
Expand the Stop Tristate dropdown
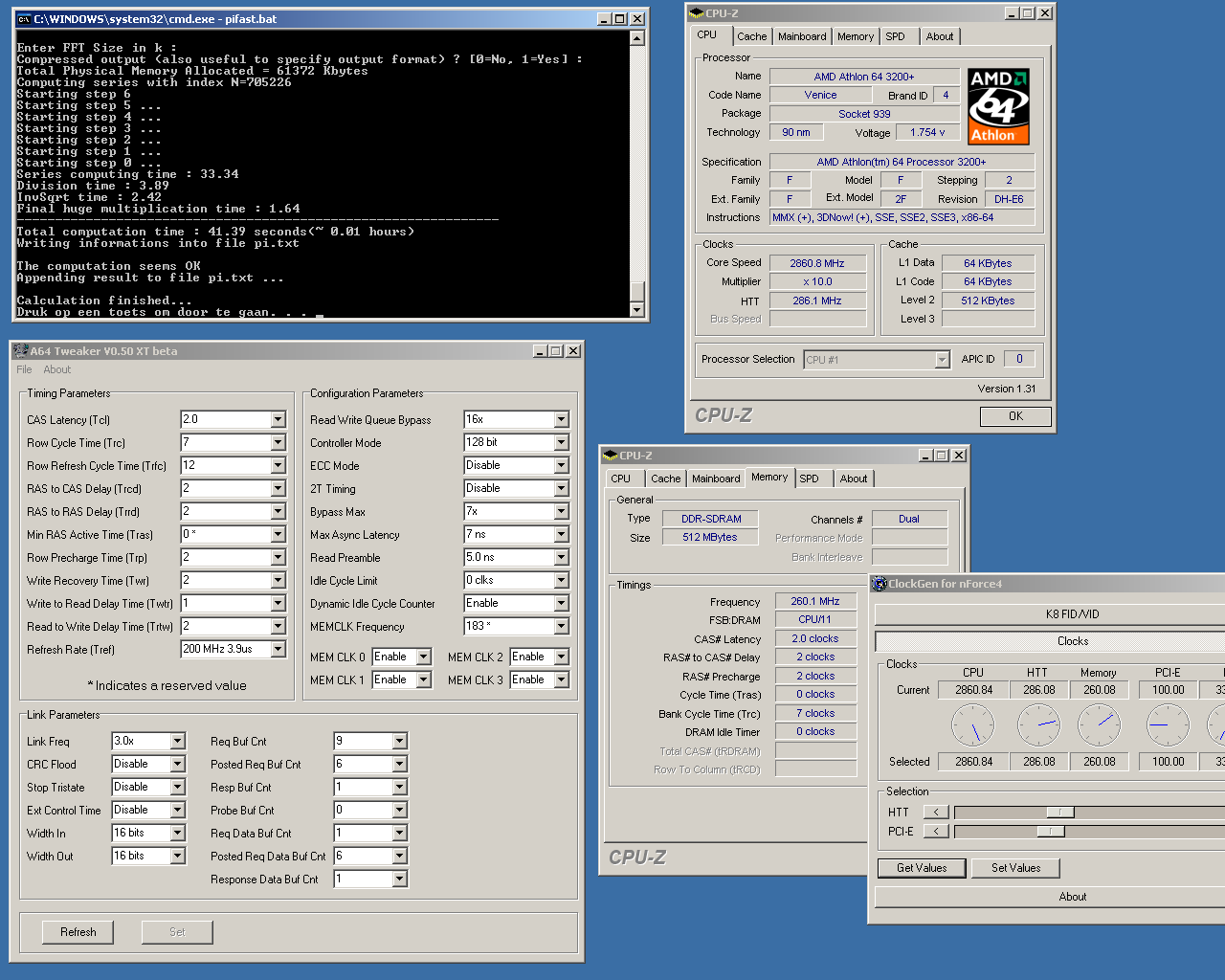point(177,787)
